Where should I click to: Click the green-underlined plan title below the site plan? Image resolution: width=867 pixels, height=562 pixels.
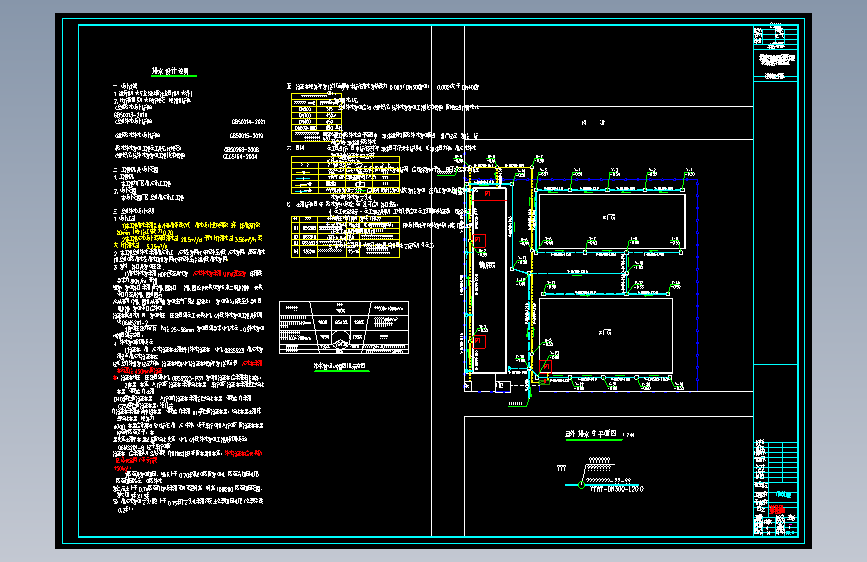pos(591,434)
